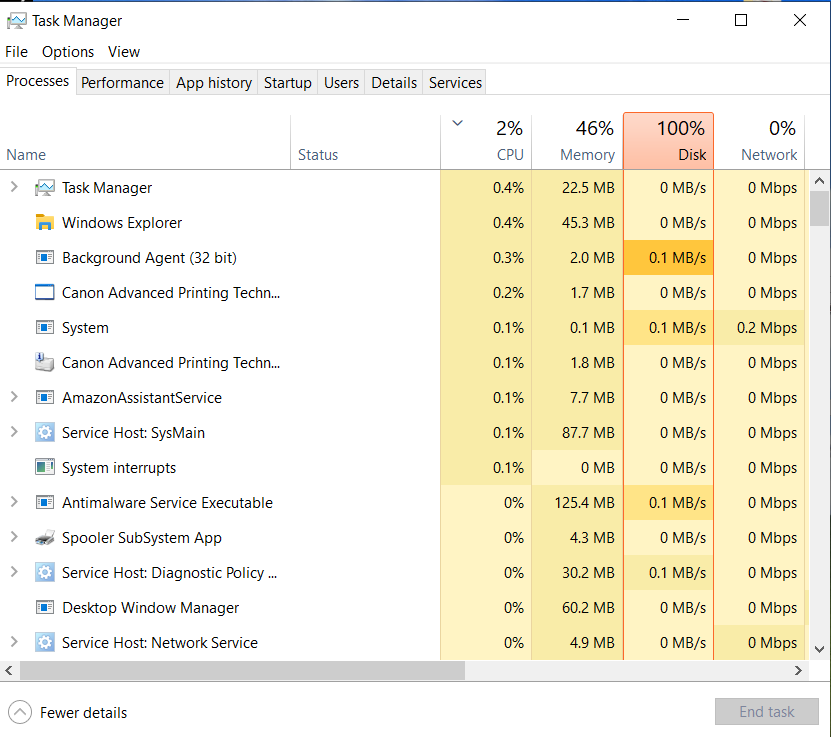831x737 pixels.
Task: Click vertical scrollbar down arrow
Action: 819,649
